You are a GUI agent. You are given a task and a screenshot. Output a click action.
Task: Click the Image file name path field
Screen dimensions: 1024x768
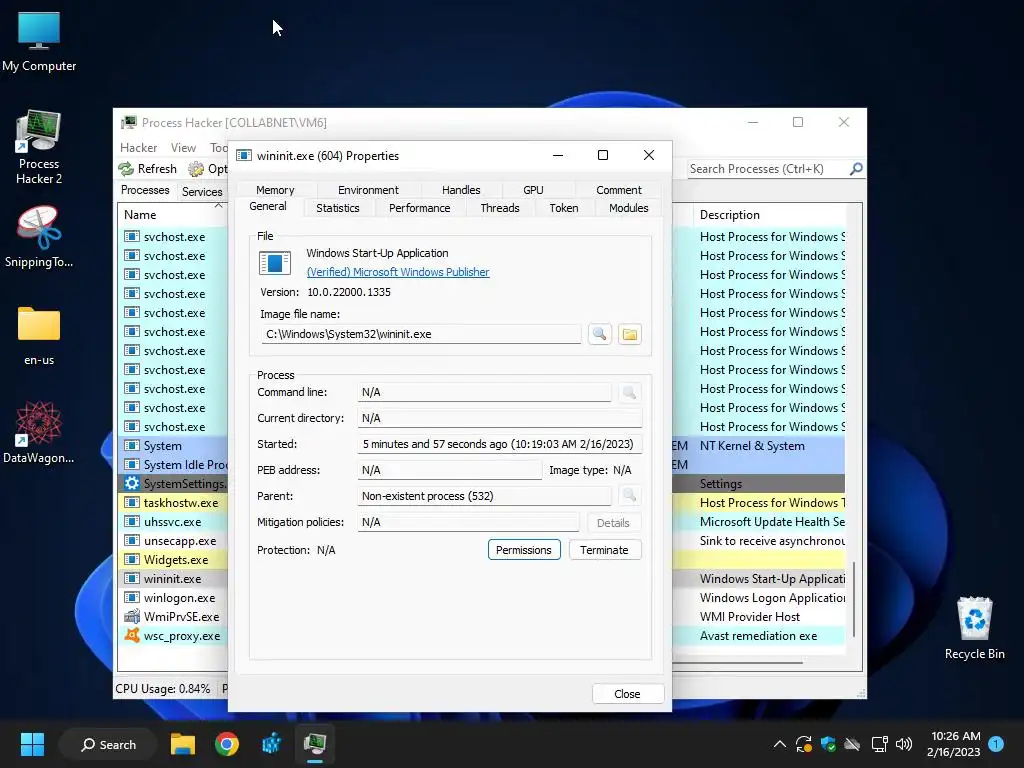[x=421, y=334]
